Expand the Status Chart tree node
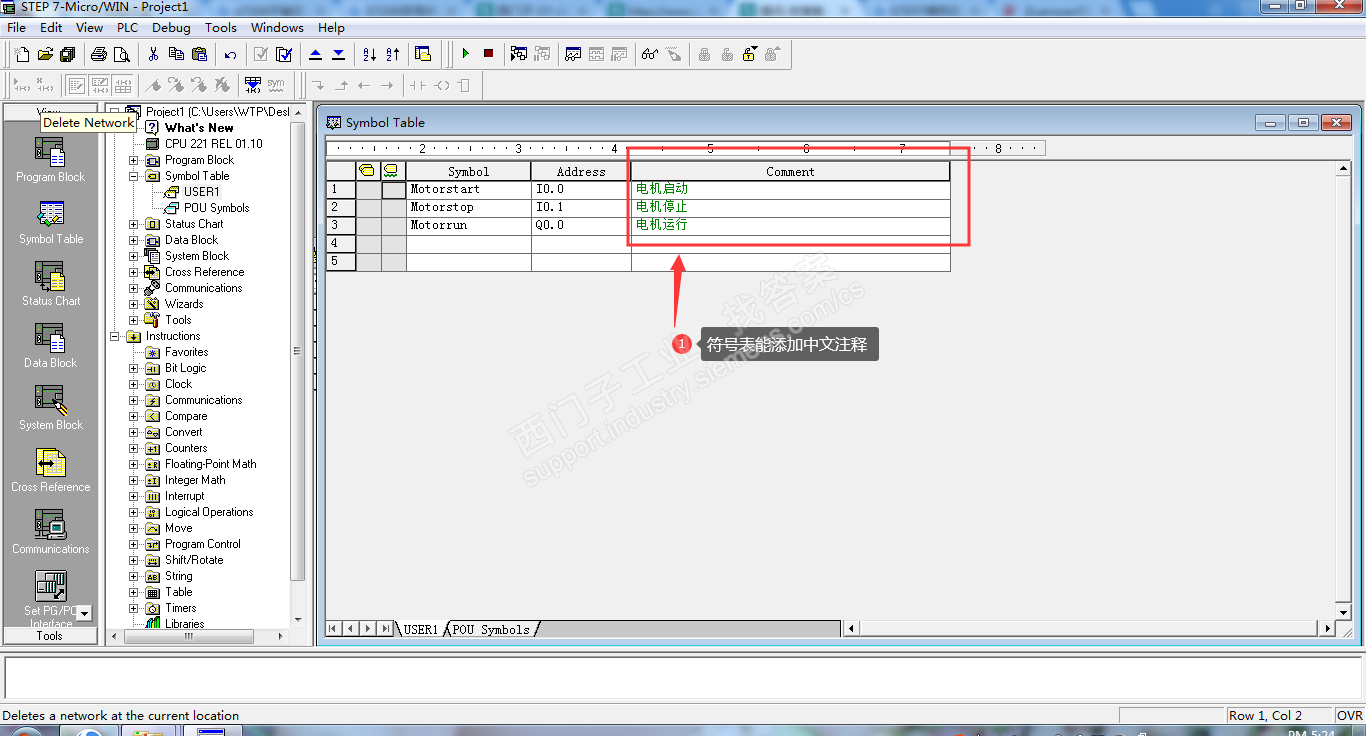Image resolution: width=1366 pixels, height=736 pixels. pos(134,224)
